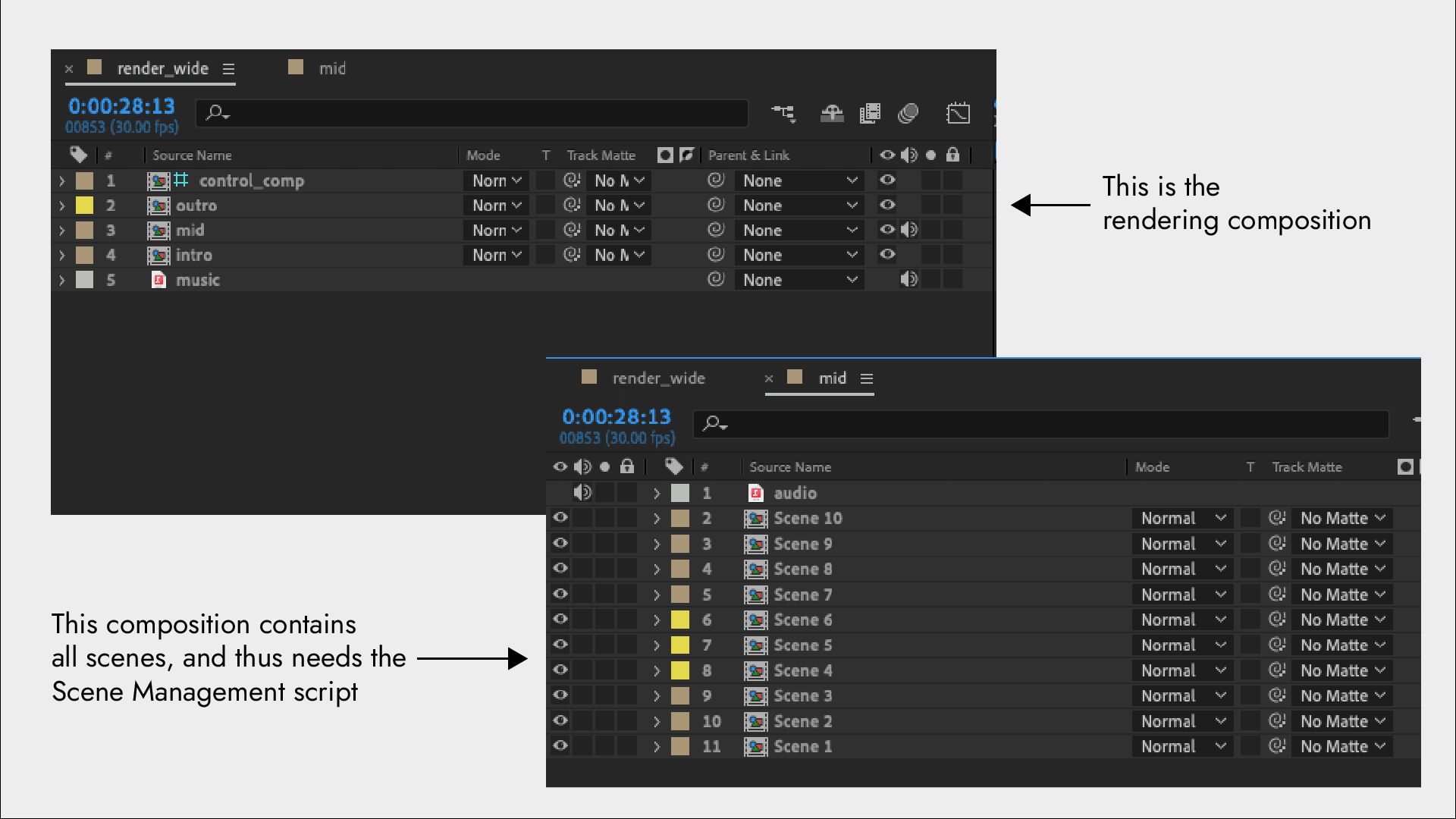Toggle the motion blur toolbar icon
Viewport: 1456px width, 819px height.
908,114
